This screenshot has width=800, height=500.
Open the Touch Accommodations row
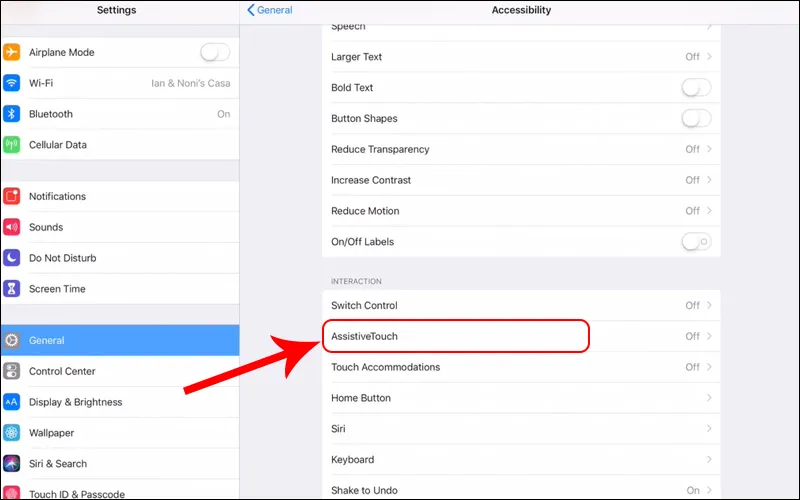tap(521, 367)
